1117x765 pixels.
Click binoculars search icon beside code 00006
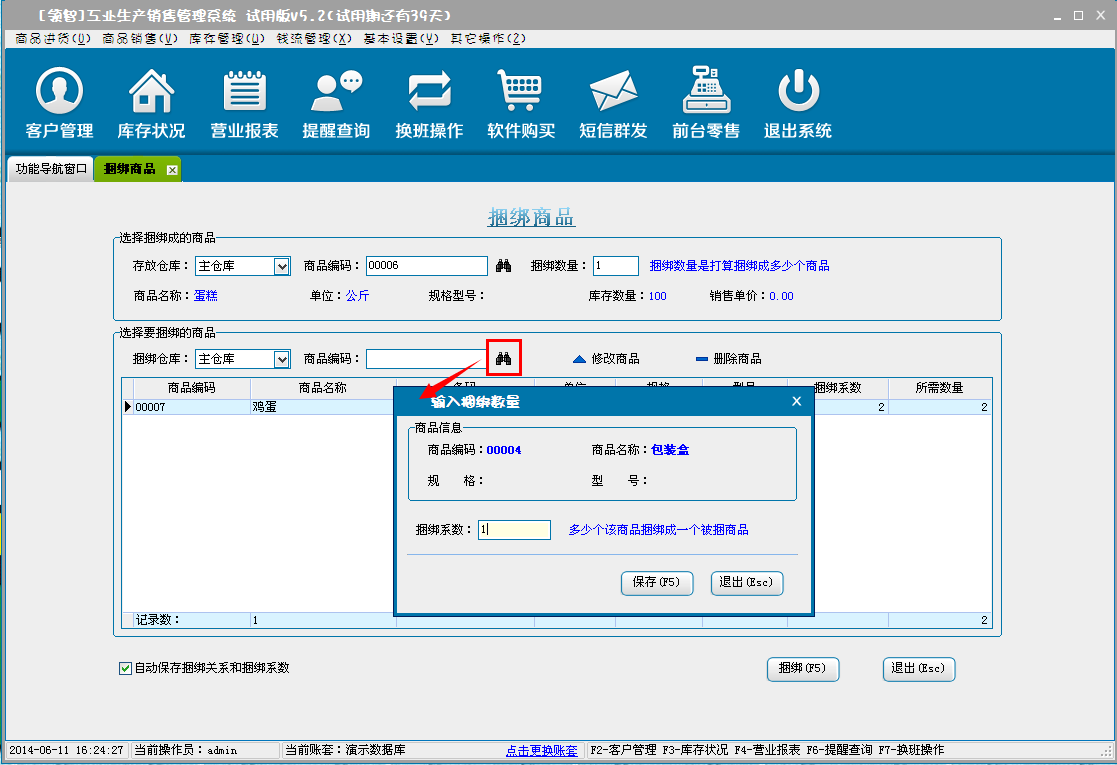coord(504,266)
